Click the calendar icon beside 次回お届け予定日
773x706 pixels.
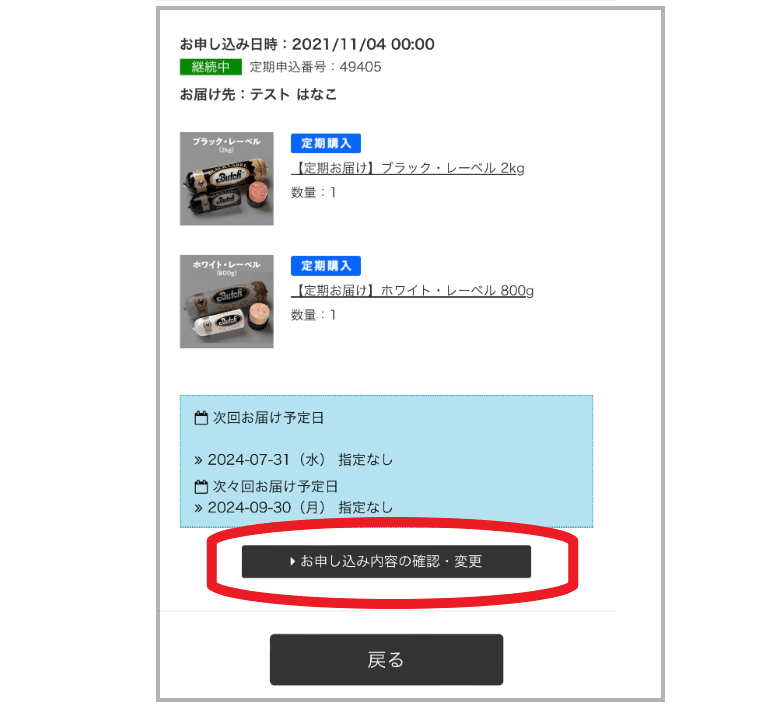pos(201,418)
